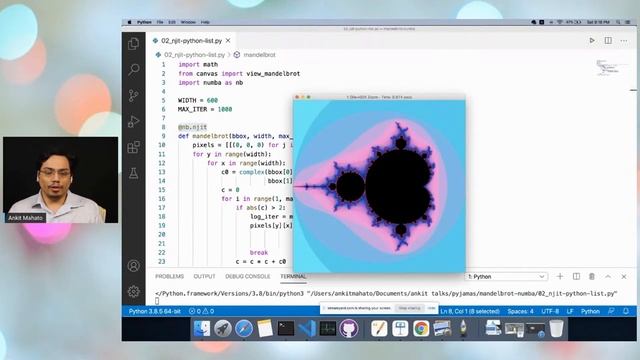640x360 pixels.
Task: Click 'Stop sharing' in sharing banner
Action: click(409, 308)
